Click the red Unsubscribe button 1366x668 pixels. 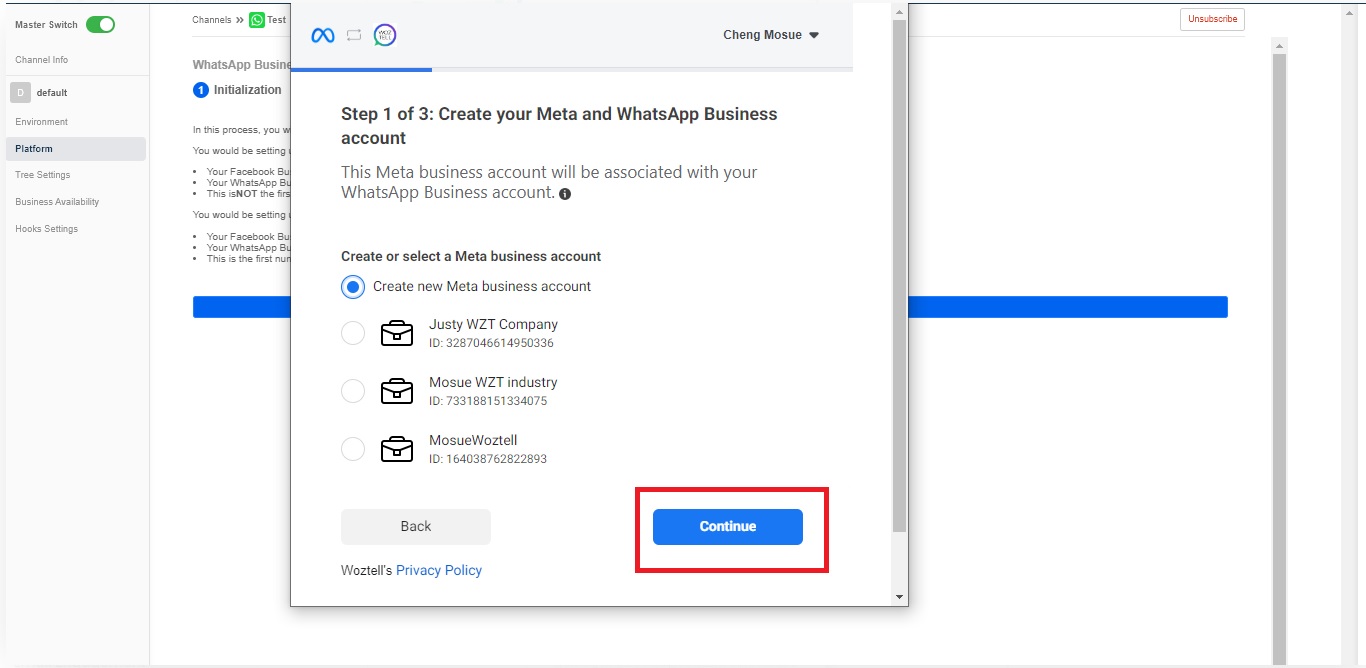[1212, 19]
